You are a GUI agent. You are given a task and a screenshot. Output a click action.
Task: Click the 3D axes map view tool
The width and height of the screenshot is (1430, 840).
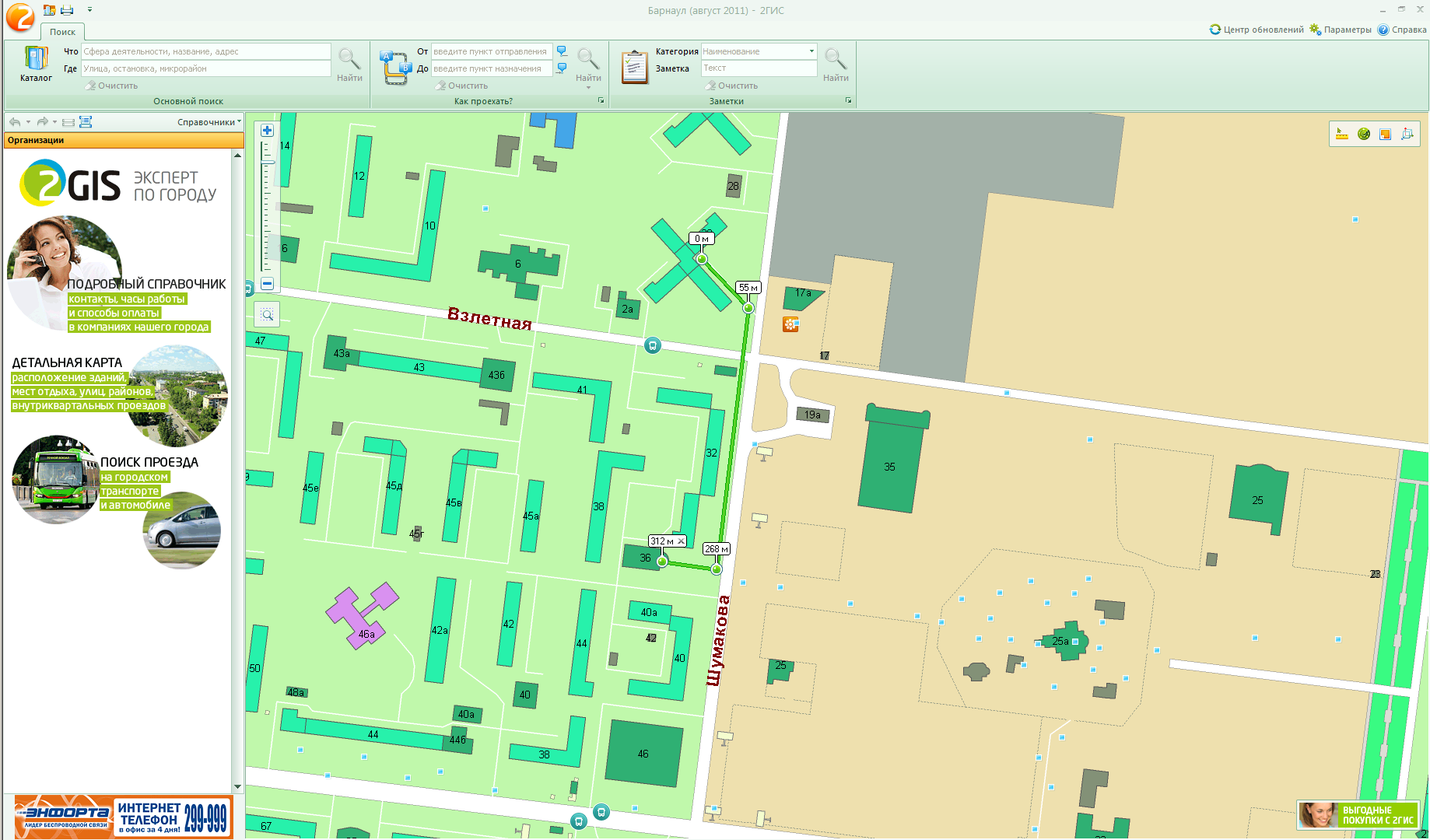tap(1407, 134)
